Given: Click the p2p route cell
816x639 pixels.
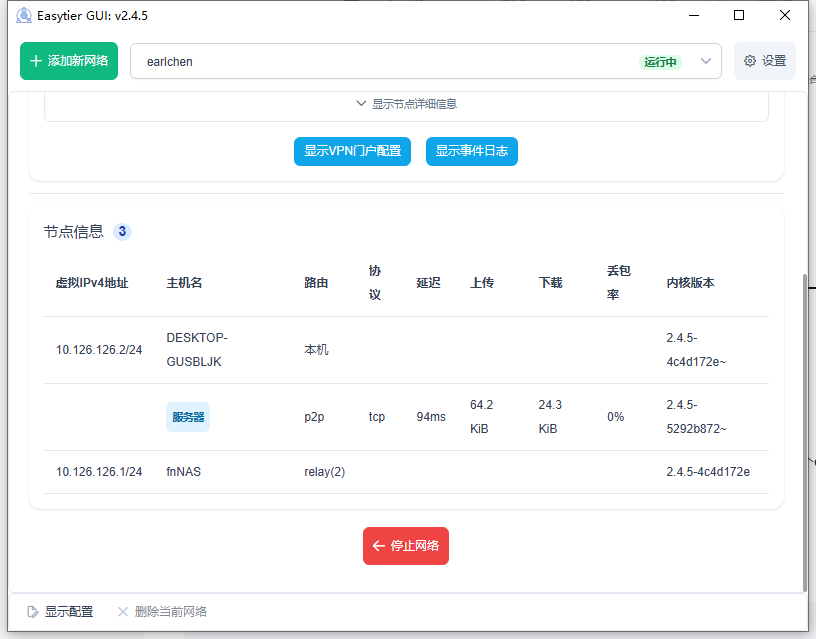Looking at the screenshot, I should click(x=314, y=417).
